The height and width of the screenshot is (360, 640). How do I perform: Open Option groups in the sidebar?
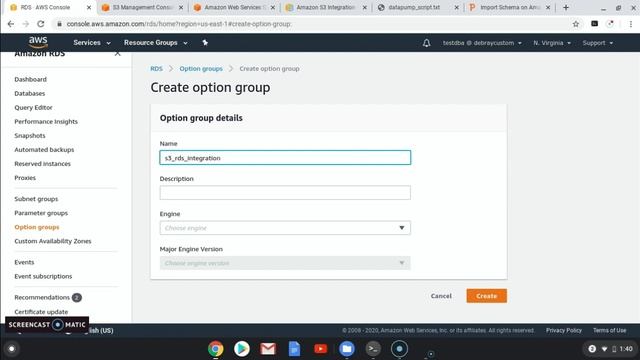pos(37,227)
